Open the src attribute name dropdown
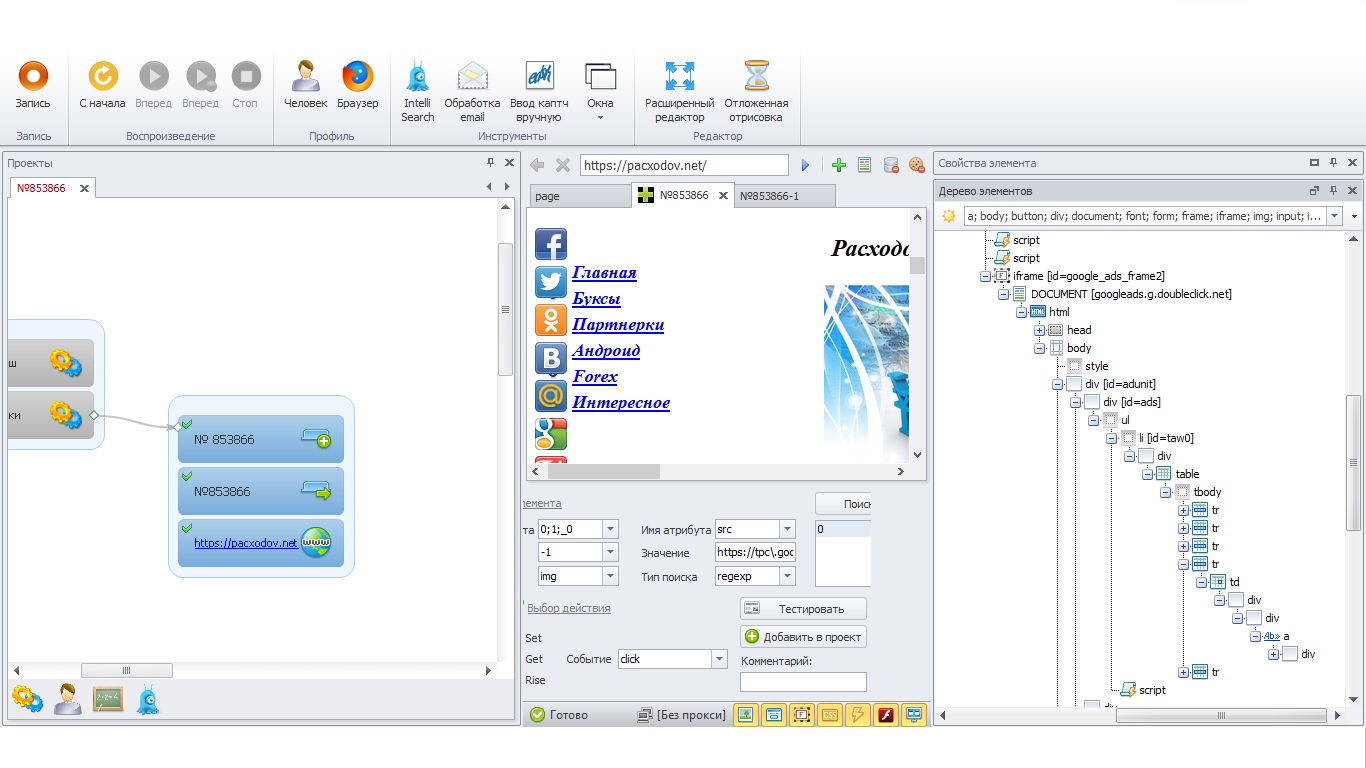This screenshot has height=768, width=1366. coord(787,529)
